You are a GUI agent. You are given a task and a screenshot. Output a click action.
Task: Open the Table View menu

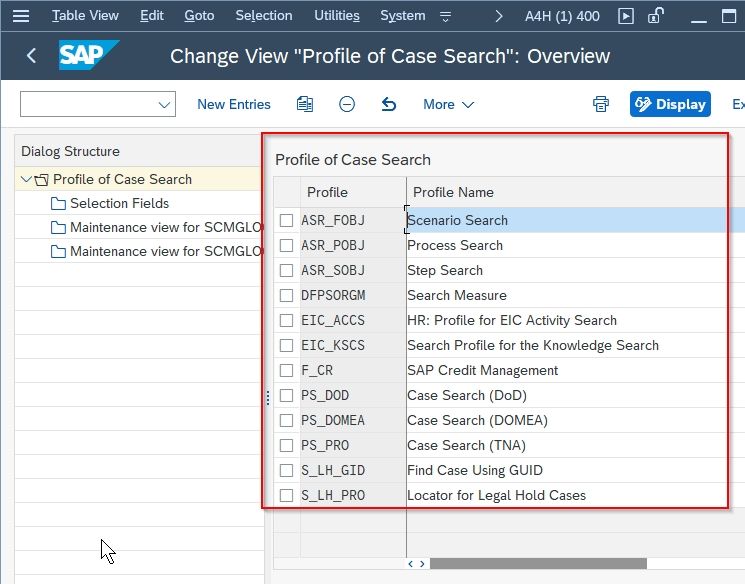[85, 16]
